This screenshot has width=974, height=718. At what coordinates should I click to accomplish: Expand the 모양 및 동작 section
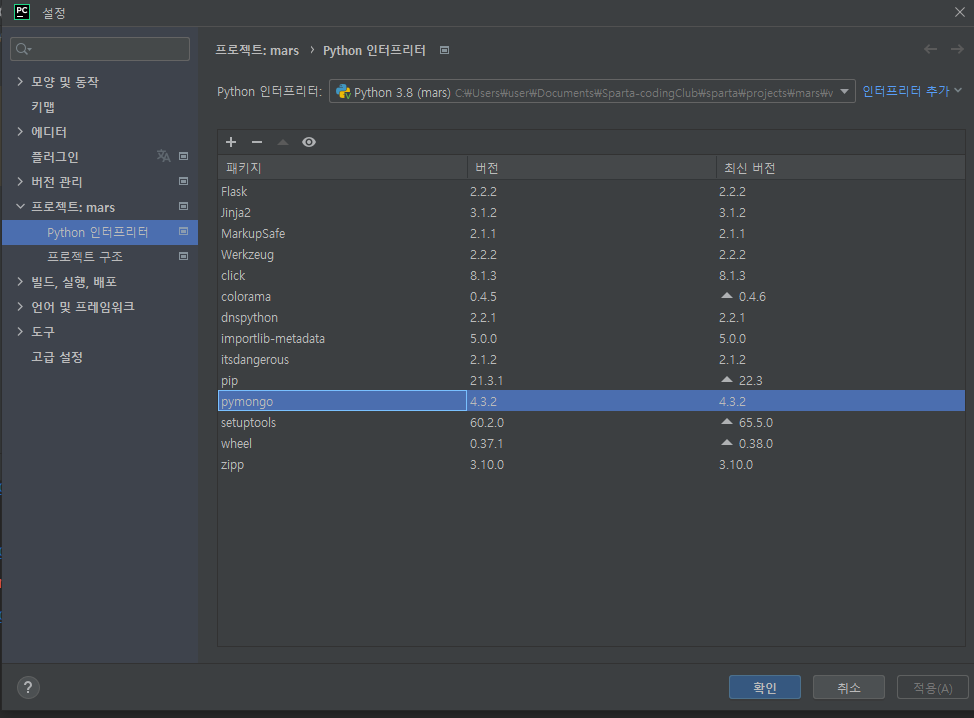tap(20, 81)
